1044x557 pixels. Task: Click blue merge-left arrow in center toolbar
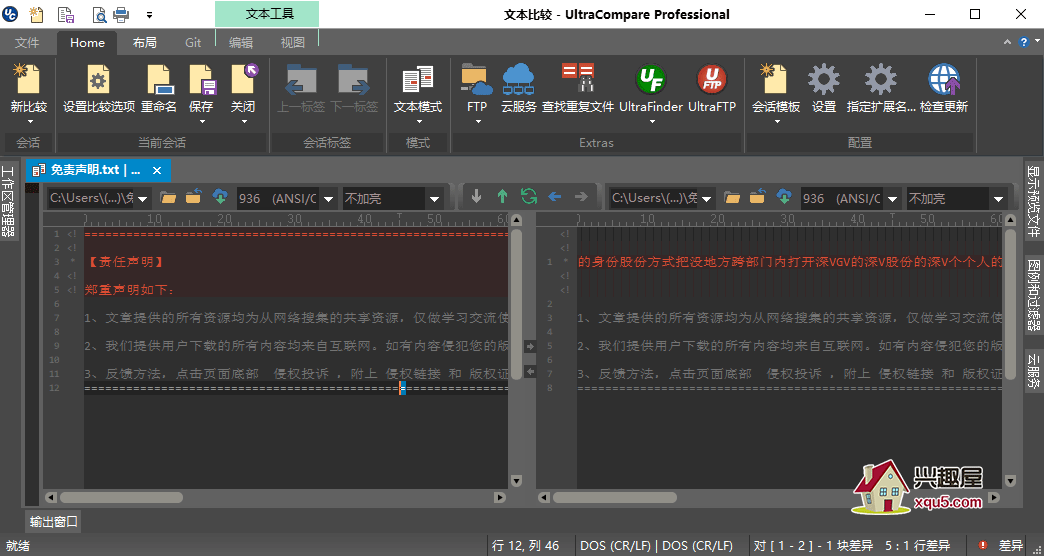coord(554,196)
